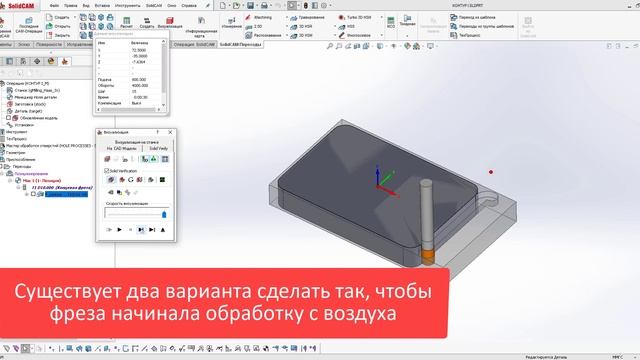Click the Save icon in quick toolbar
Viewport: 640px width, 360px height.
tap(250, 5)
